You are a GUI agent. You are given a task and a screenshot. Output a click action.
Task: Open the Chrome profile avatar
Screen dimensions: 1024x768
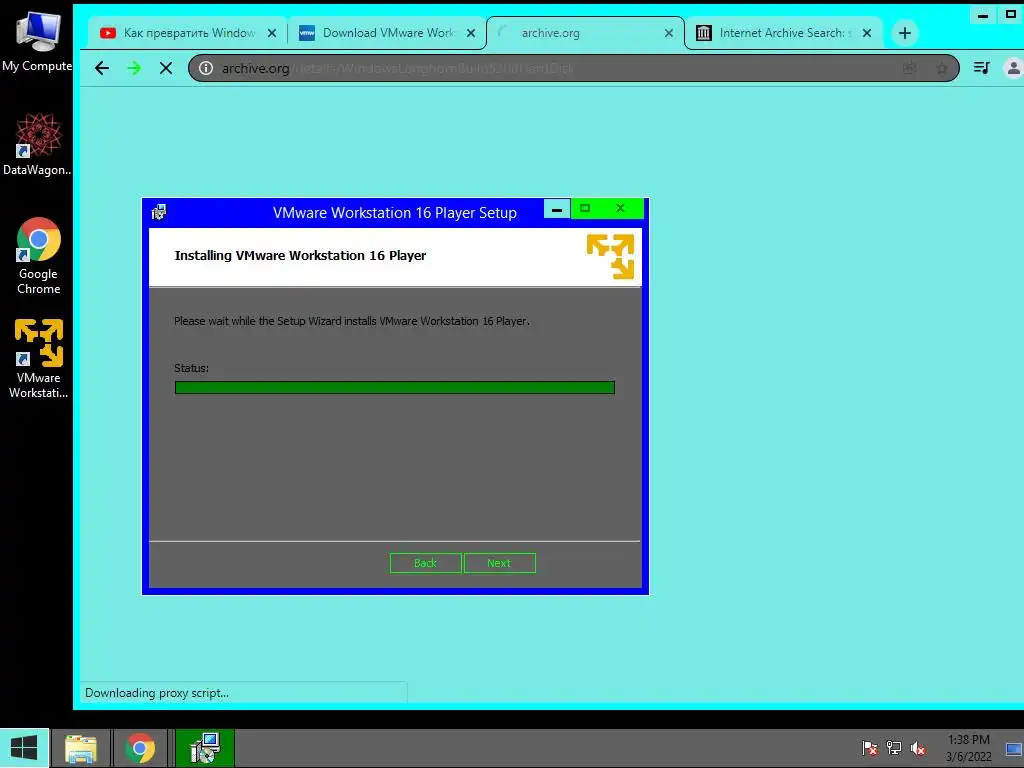[x=1013, y=67]
